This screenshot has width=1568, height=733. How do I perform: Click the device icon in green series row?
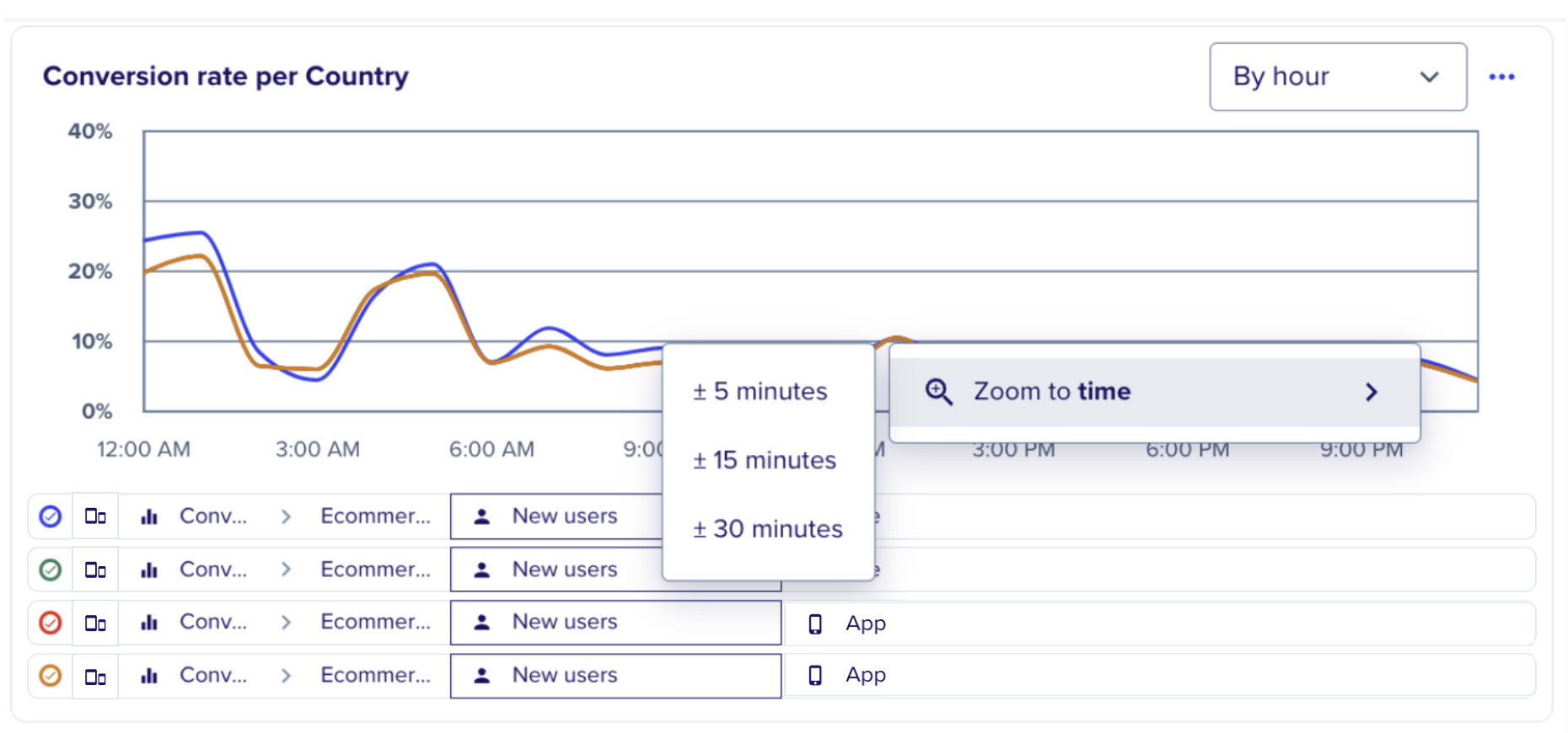[95, 570]
